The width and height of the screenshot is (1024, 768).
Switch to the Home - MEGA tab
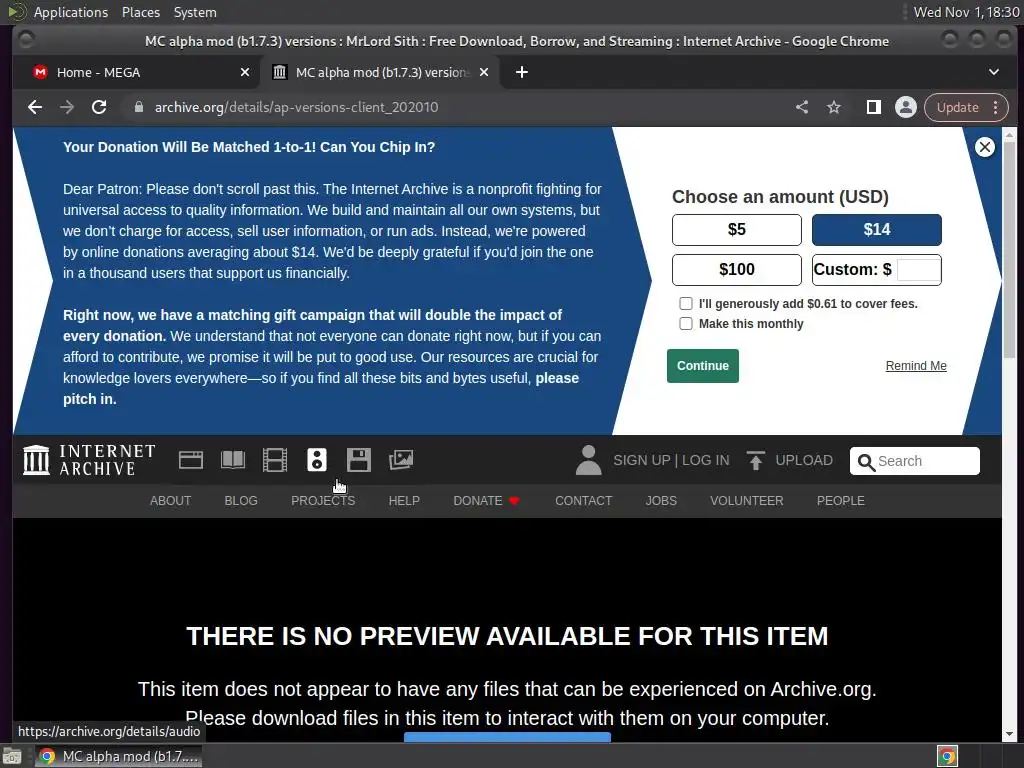click(135, 72)
